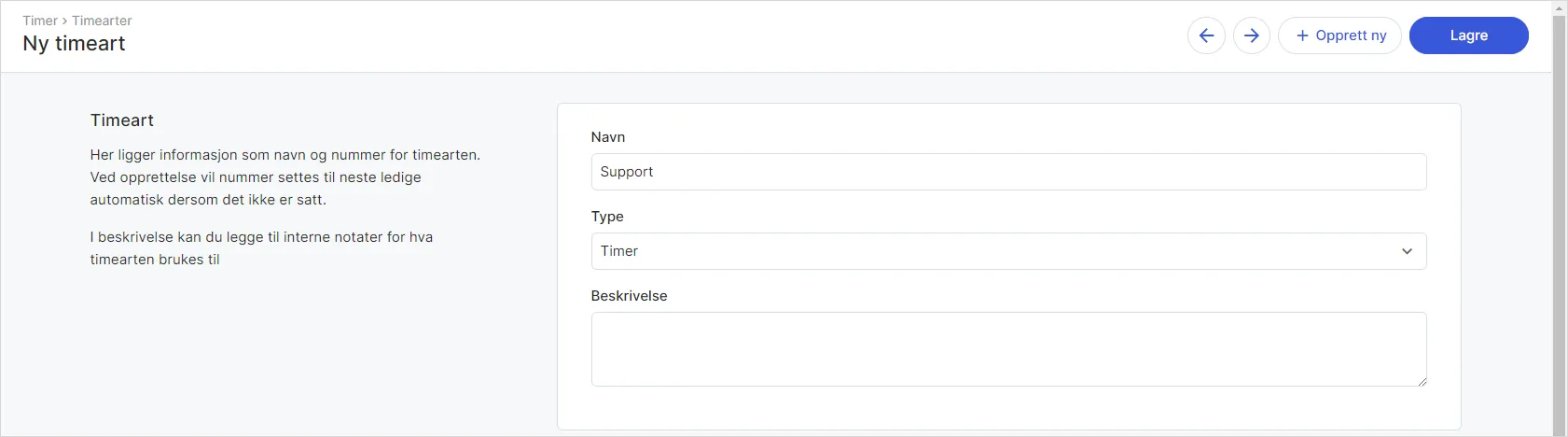
Task: Focus the Navn field containing Support
Action: [1008, 172]
